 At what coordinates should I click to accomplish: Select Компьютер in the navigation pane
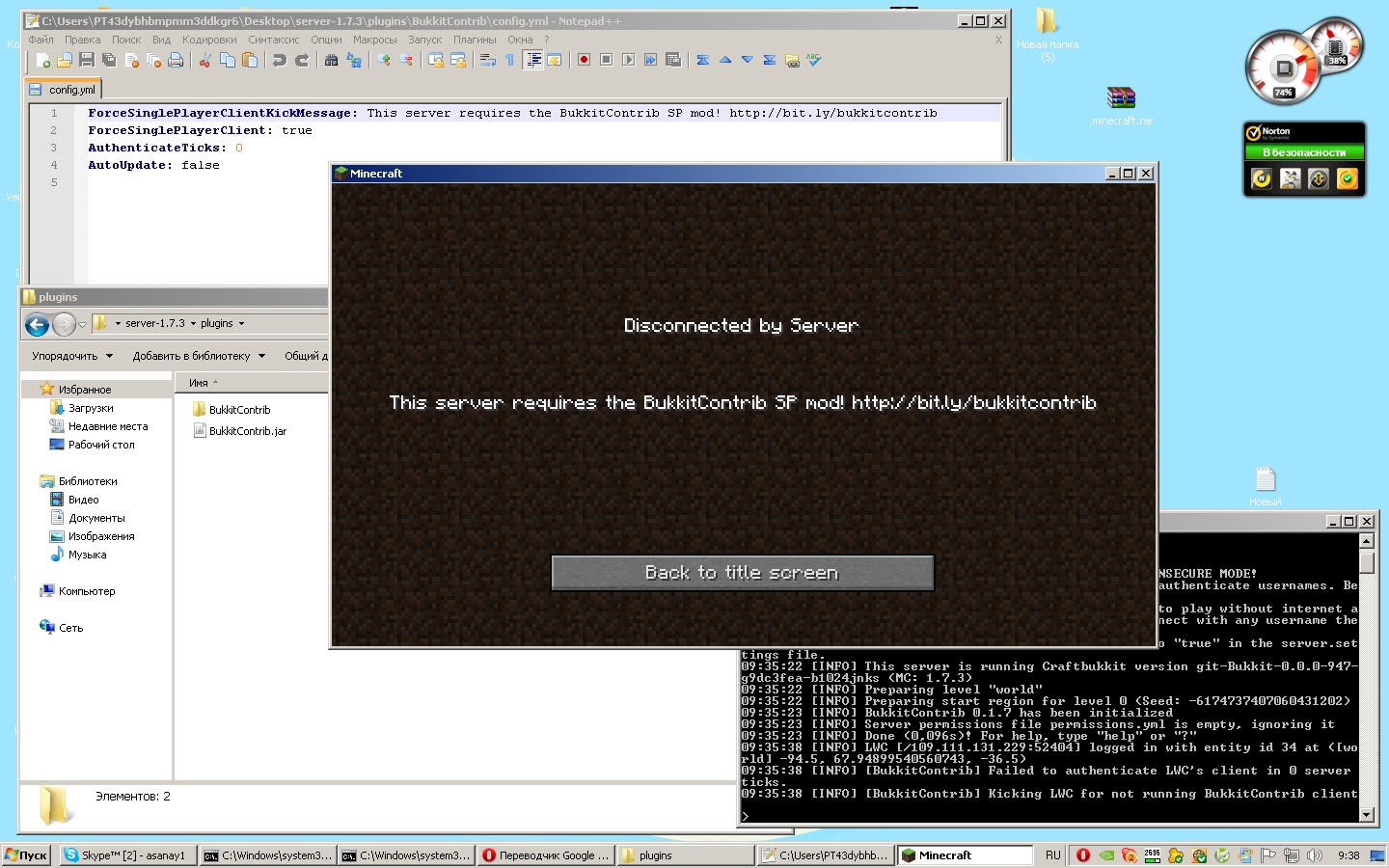click(x=77, y=591)
